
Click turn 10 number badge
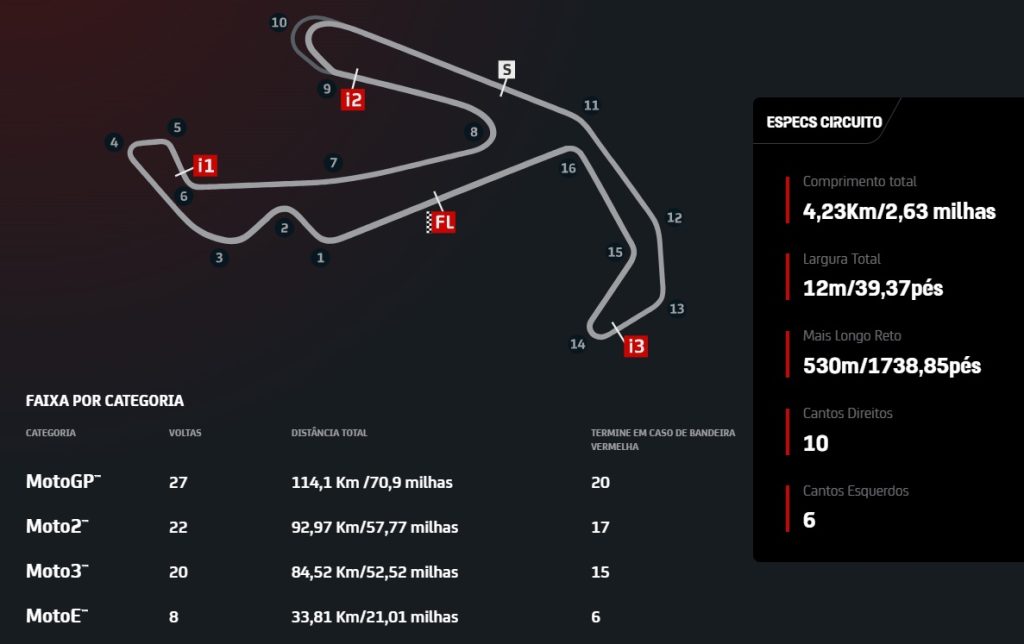pyautogui.click(x=279, y=22)
